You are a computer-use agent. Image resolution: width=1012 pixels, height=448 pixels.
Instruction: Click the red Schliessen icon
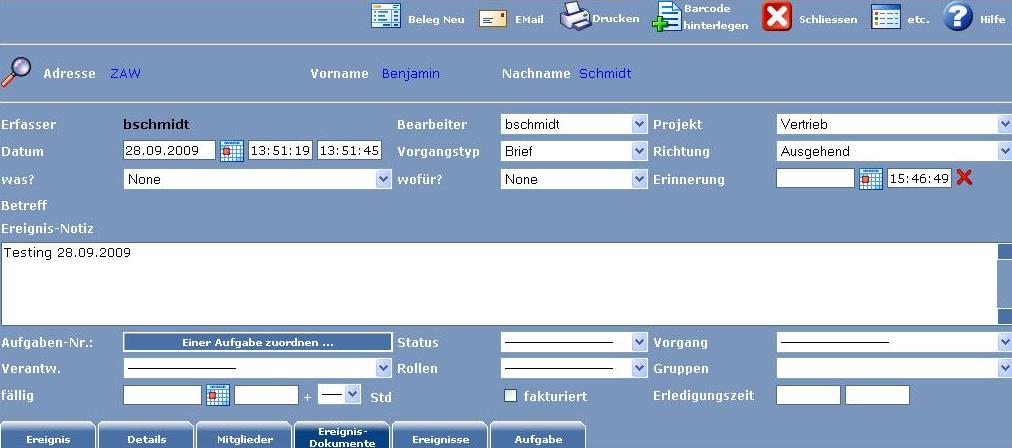[777, 18]
